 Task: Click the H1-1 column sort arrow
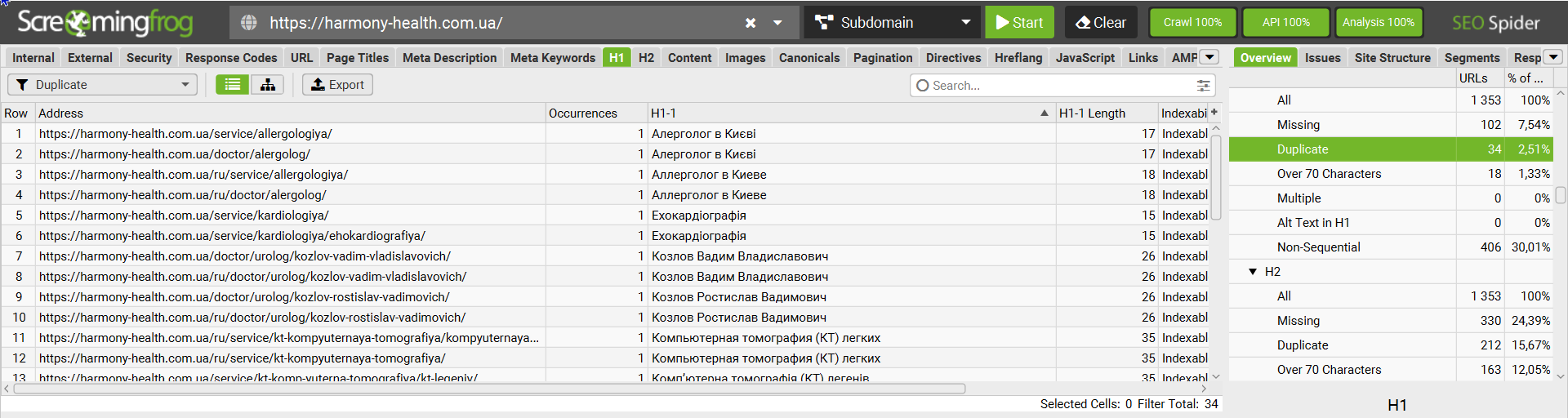1045,113
